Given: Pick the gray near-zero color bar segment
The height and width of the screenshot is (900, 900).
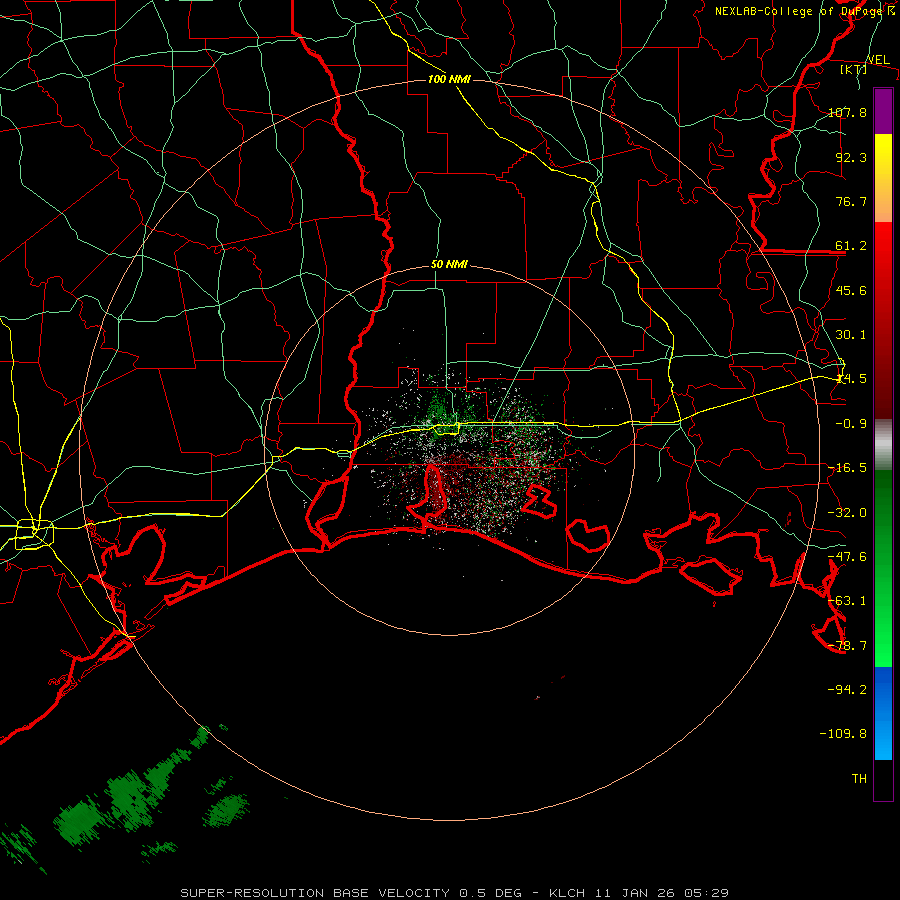Looking at the screenshot, I should click(883, 444).
